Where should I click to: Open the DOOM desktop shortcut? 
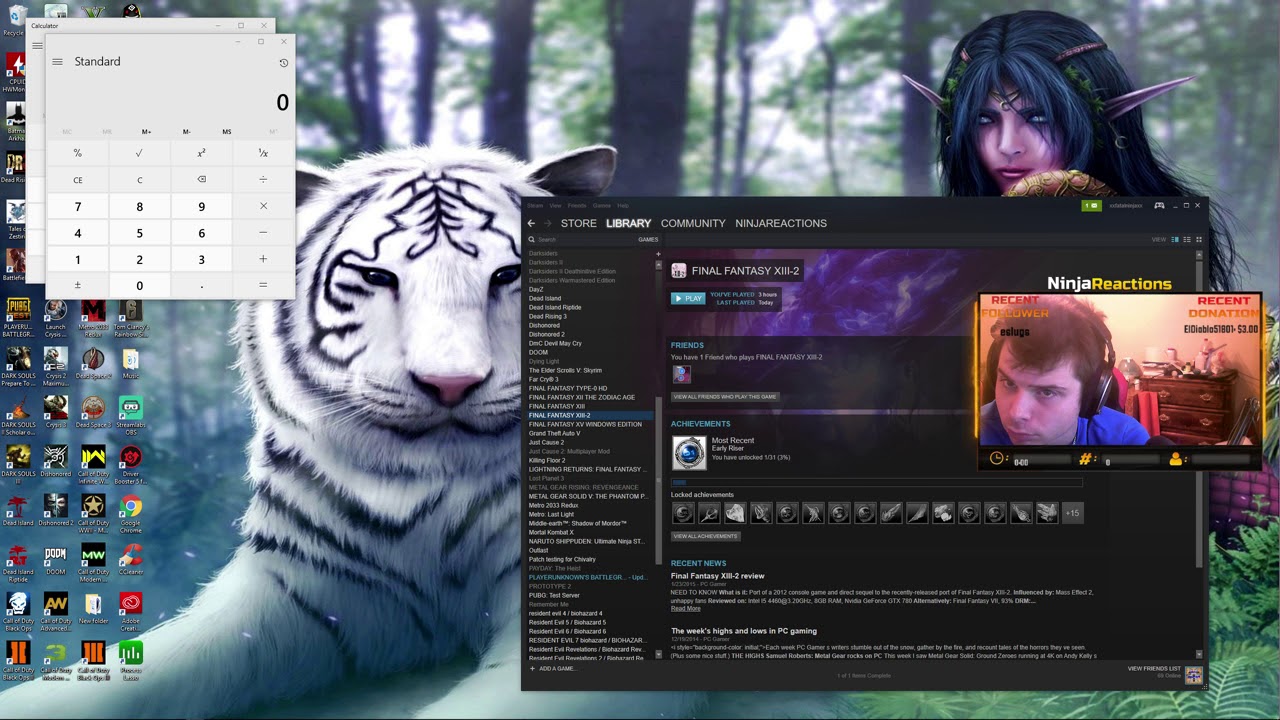tap(56, 561)
